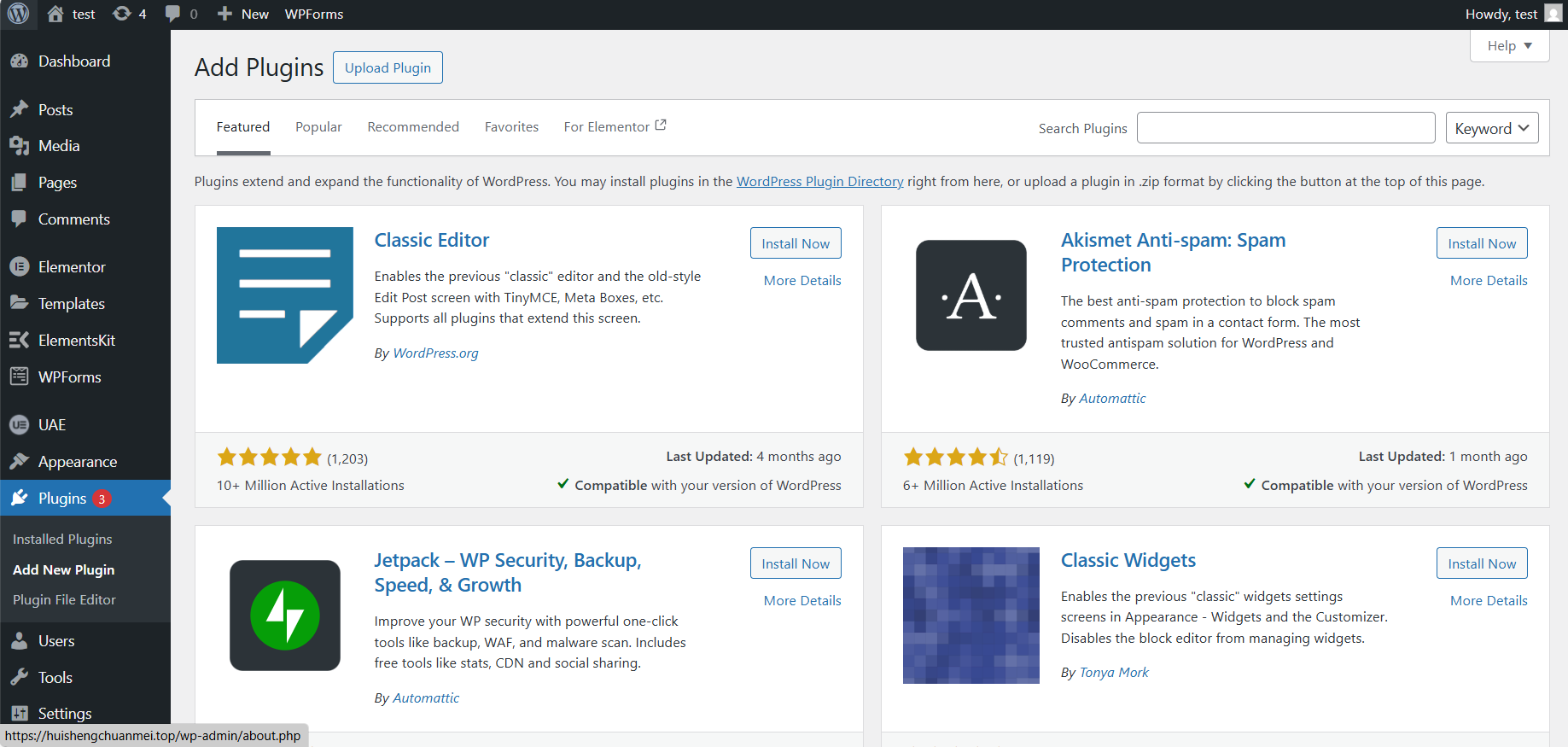Click the Jetpack plugin logo
The image size is (1568, 747).
(x=284, y=616)
